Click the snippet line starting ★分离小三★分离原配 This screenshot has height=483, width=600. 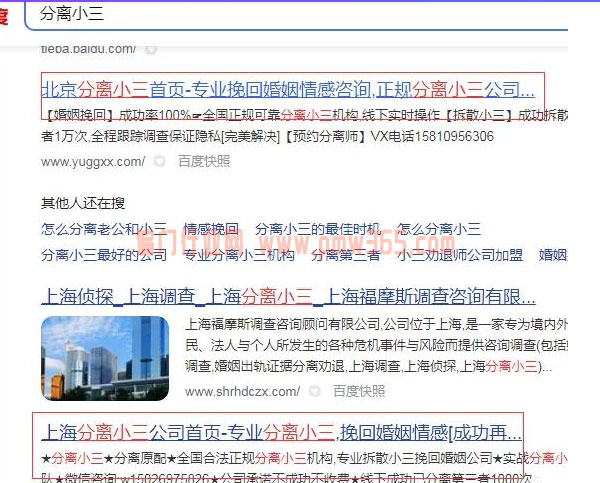[305, 458]
